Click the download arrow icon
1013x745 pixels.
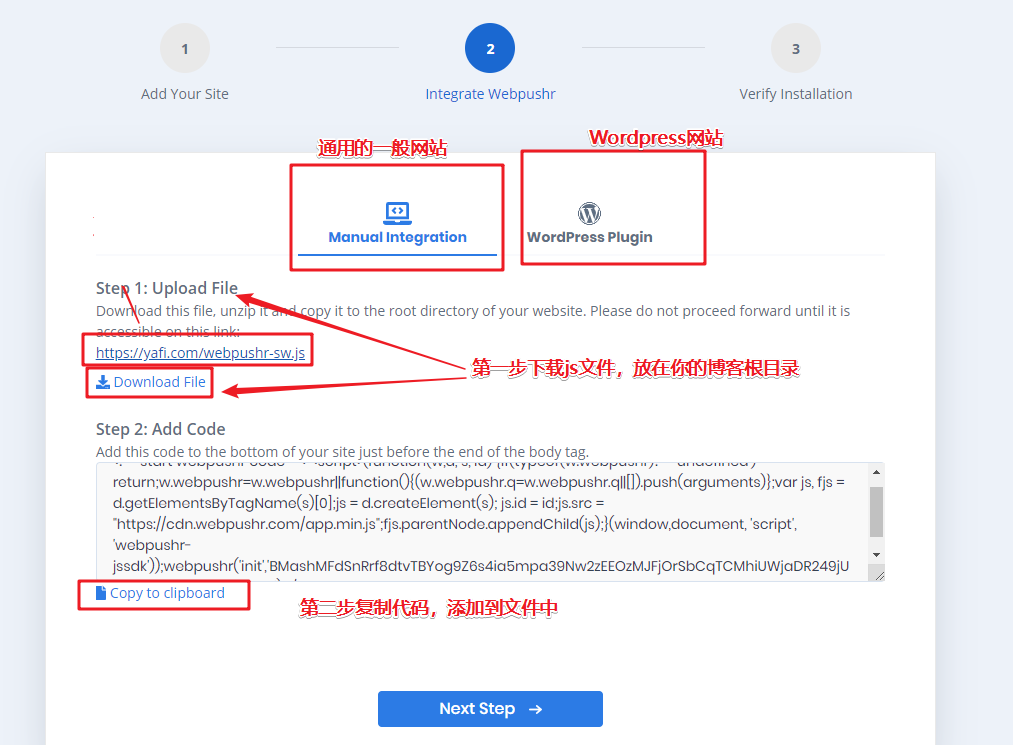pos(103,382)
